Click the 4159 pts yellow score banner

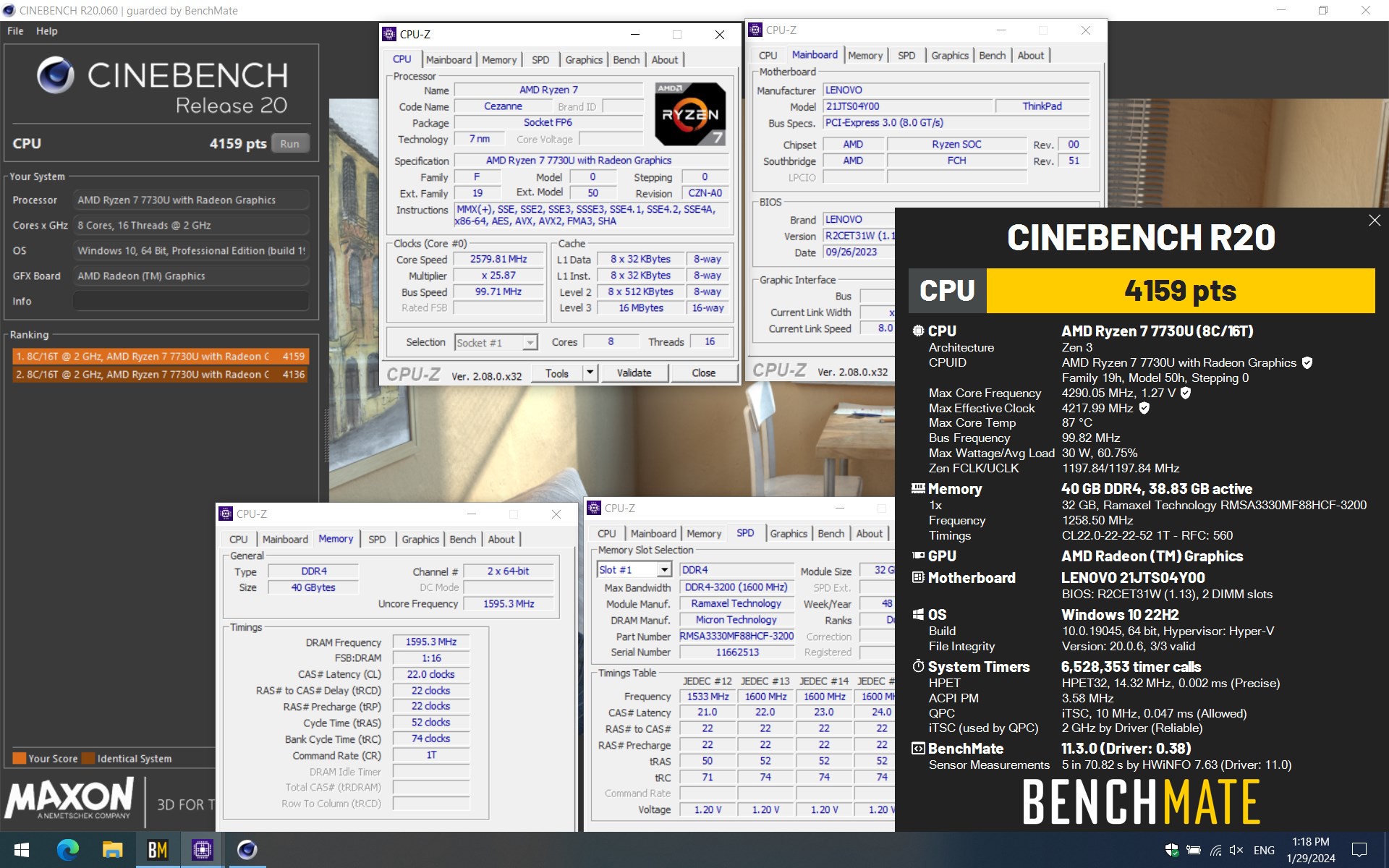coord(1180,291)
